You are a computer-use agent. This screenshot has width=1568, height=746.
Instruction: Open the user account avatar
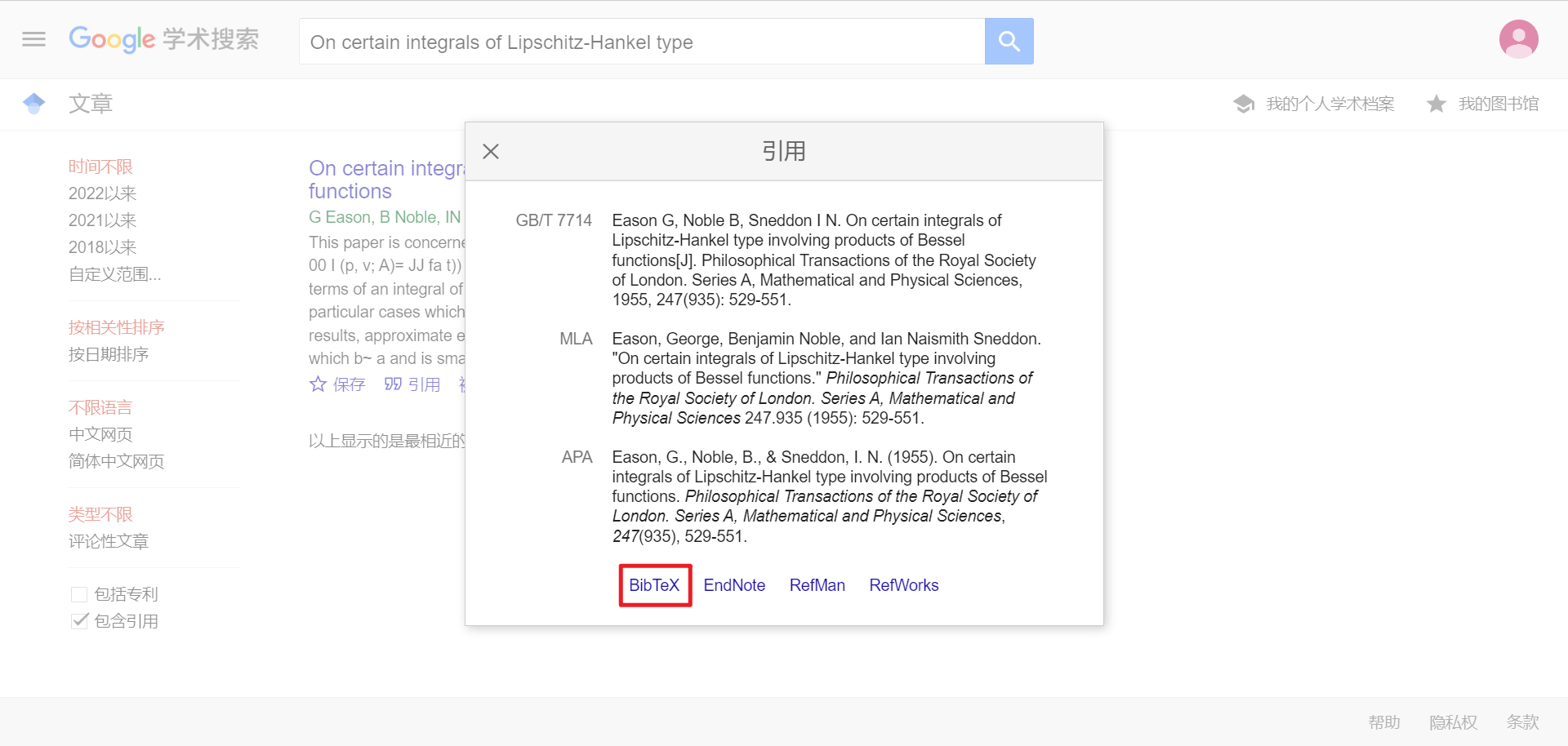point(1518,39)
